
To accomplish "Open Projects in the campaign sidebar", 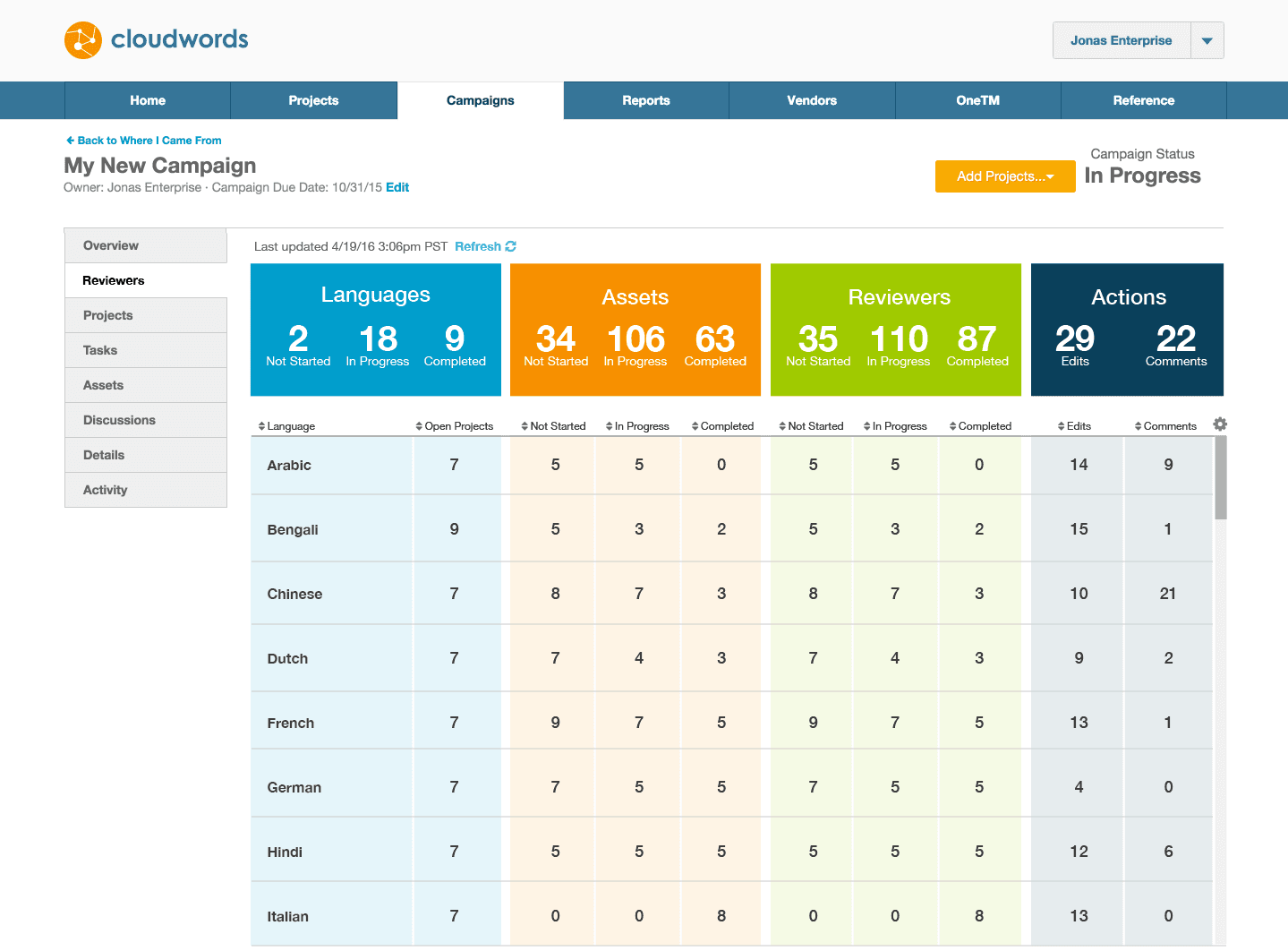I will coord(146,315).
